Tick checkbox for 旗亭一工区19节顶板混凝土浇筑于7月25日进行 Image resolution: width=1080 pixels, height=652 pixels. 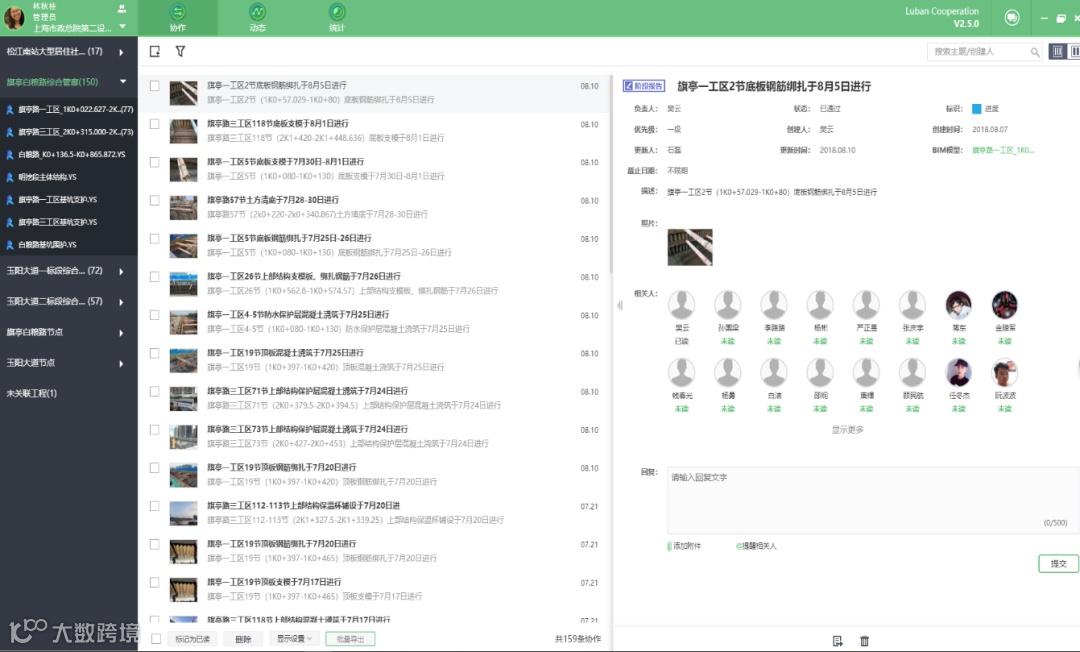coord(155,354)
